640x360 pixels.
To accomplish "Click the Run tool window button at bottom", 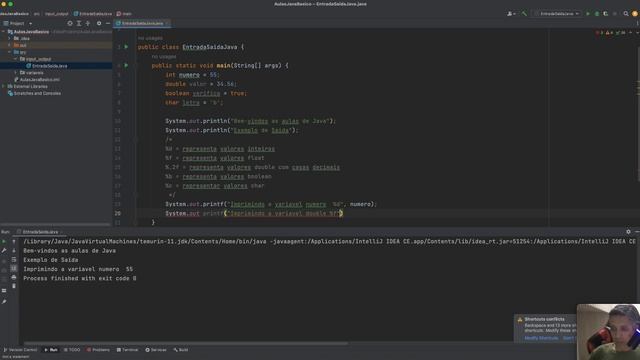I will 51,350.
